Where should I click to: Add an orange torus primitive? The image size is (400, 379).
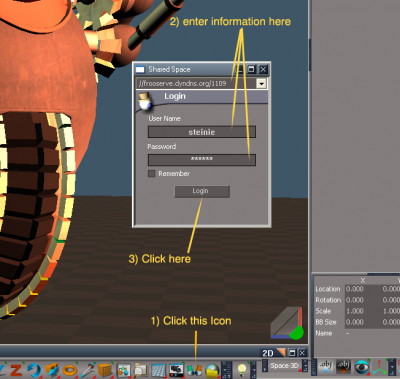coord(70,370)
